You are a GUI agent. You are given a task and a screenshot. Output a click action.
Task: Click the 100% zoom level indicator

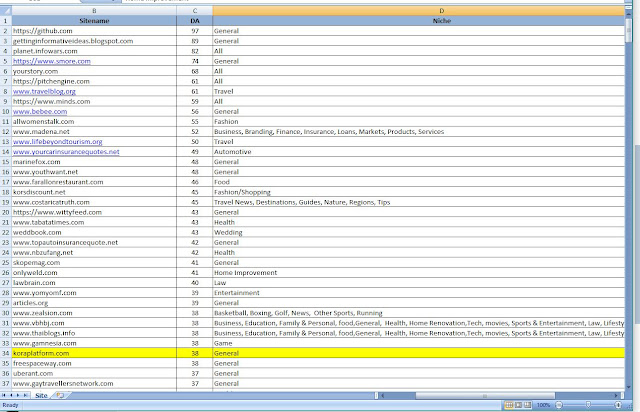pos(543,405)
